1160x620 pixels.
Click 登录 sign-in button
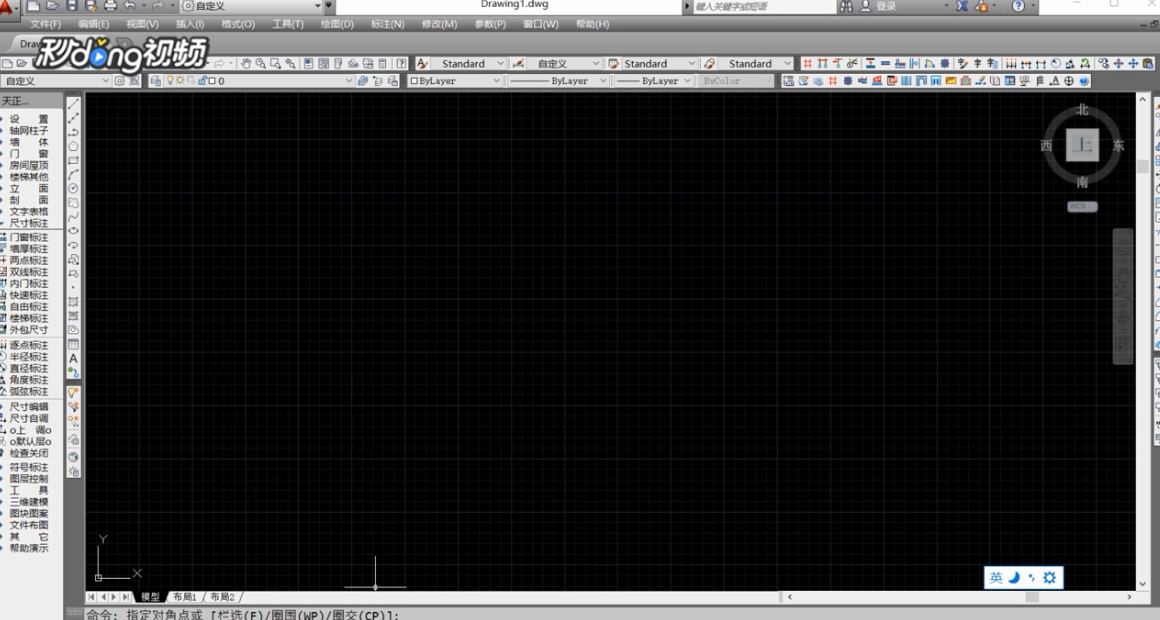pos(886,6)
